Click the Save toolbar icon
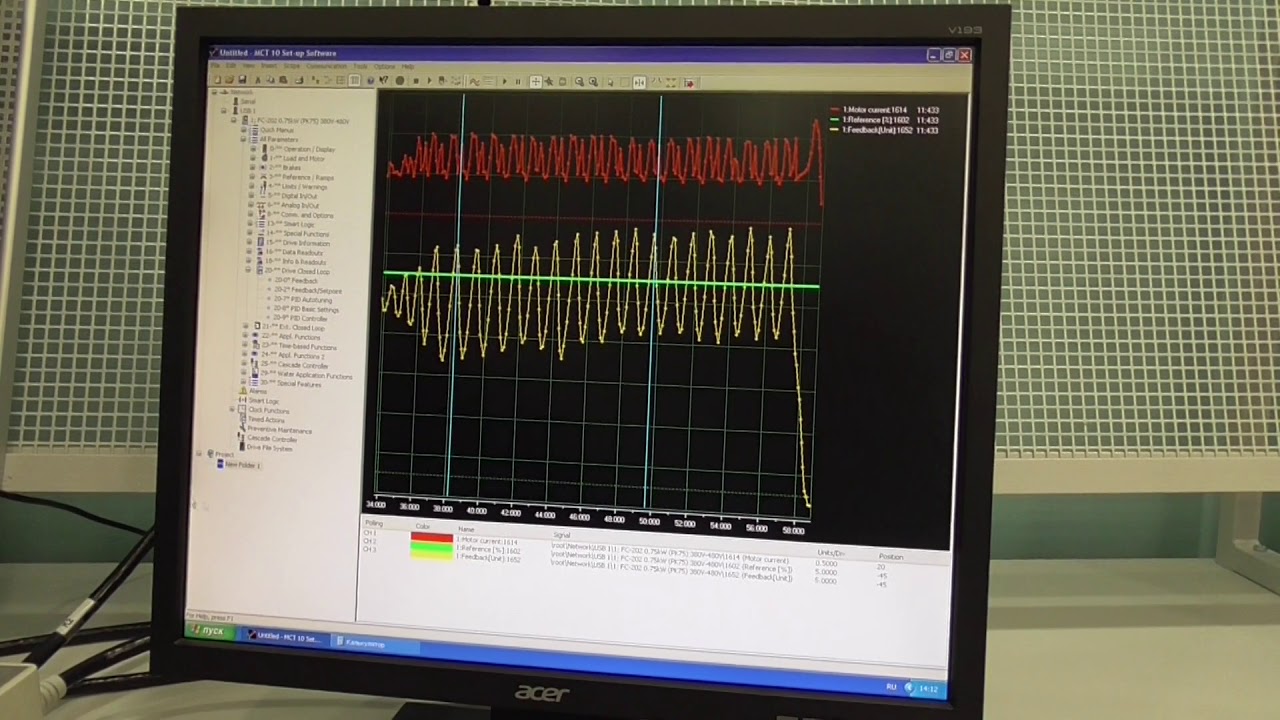Viewport: 1280px width, 720px height. pyautogui.click(x=241, y=79)
